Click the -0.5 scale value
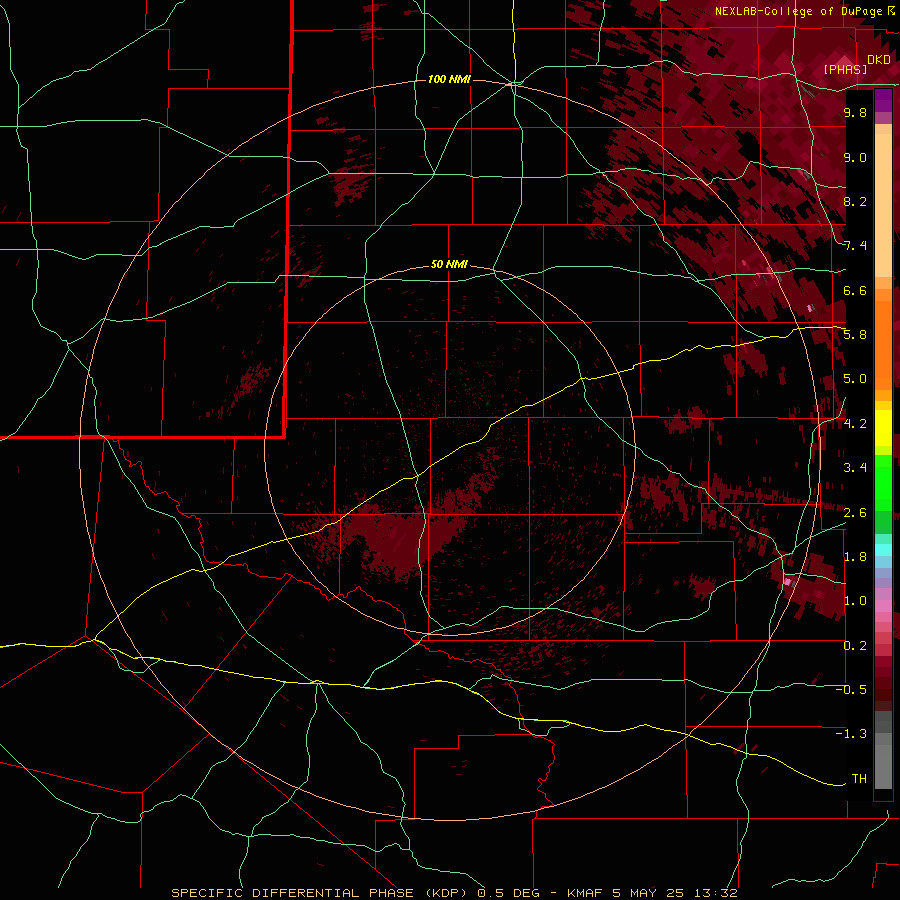The width and height of the screenshot is (900, 900). [x=851, y=690]
